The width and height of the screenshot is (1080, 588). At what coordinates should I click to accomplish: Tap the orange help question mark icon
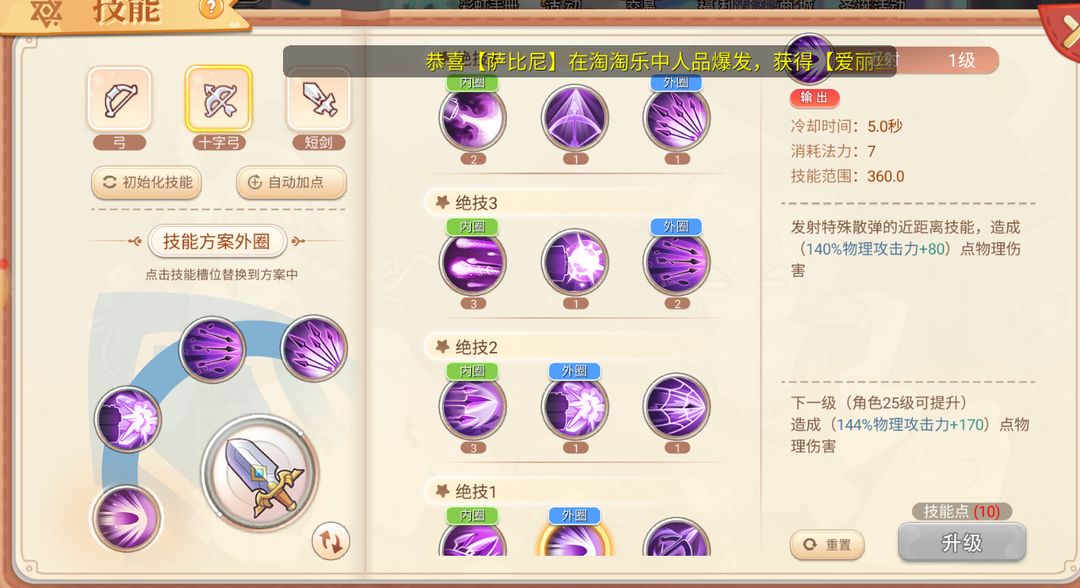pos(211,7)
